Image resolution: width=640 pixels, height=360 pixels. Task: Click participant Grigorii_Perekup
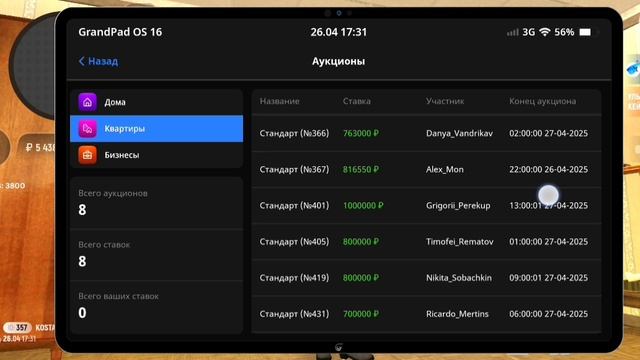458,205
